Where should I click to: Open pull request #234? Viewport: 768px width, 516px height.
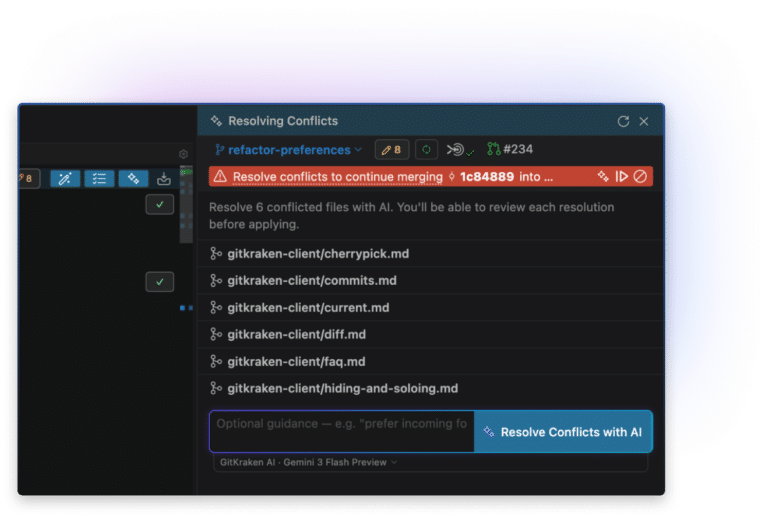[x=510, y=149]
